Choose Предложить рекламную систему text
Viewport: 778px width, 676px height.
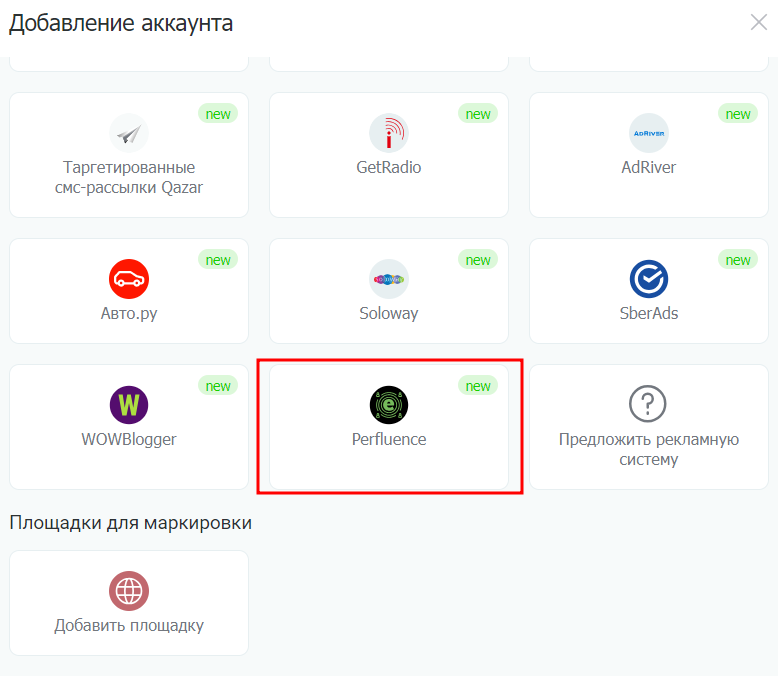[x=649, y=449]
